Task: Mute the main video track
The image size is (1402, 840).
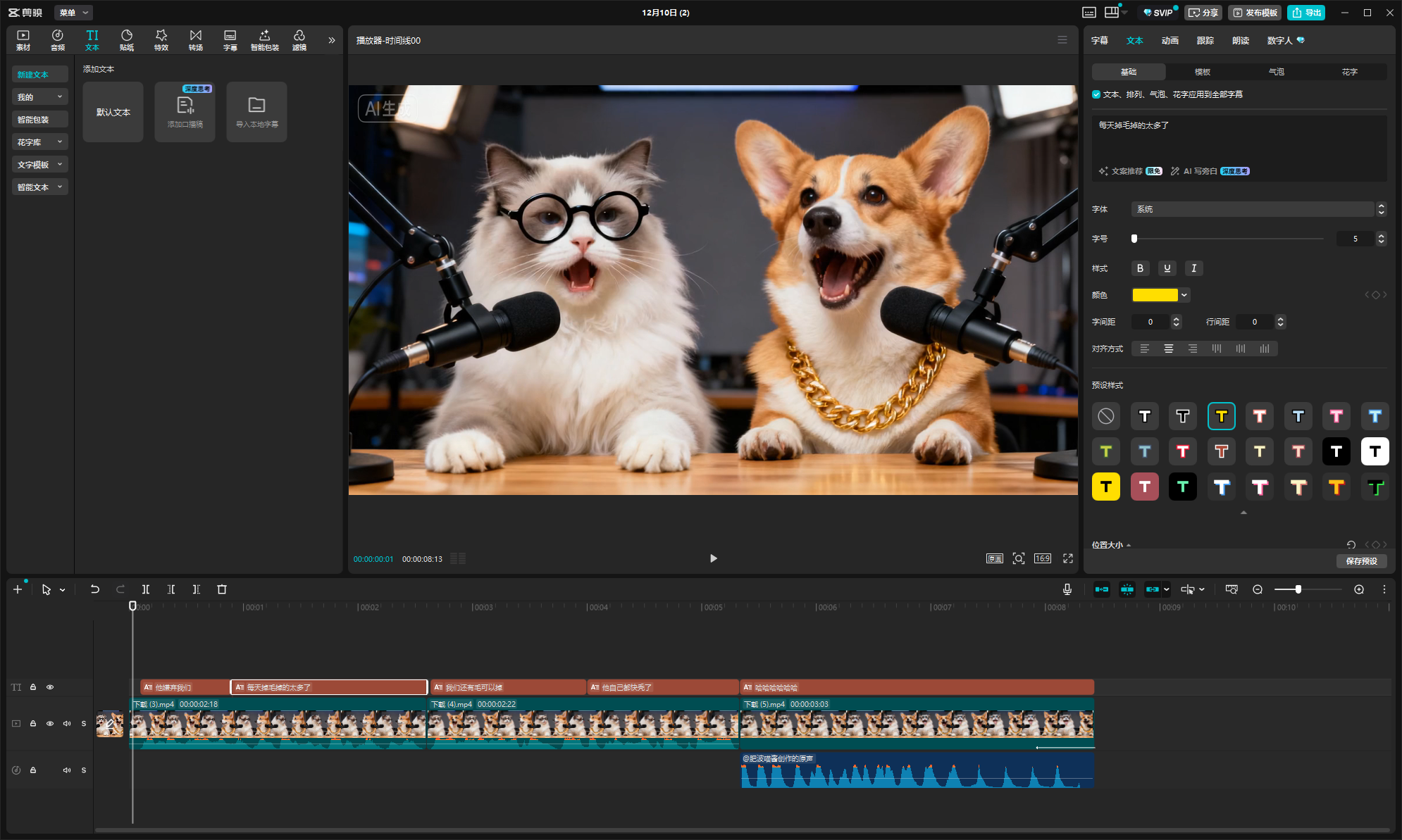Action: (67, 724)
